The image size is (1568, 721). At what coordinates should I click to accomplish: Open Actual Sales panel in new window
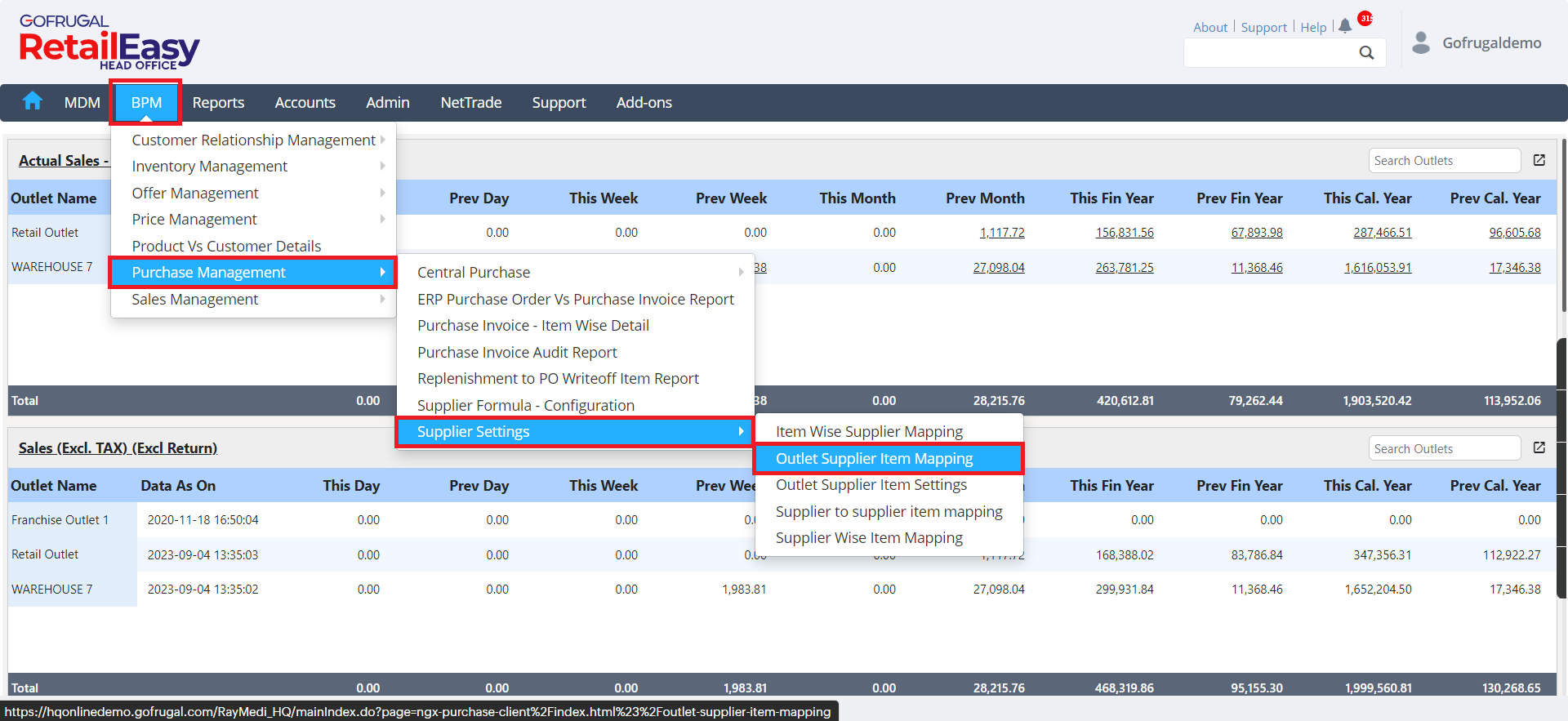point(1539,161)
